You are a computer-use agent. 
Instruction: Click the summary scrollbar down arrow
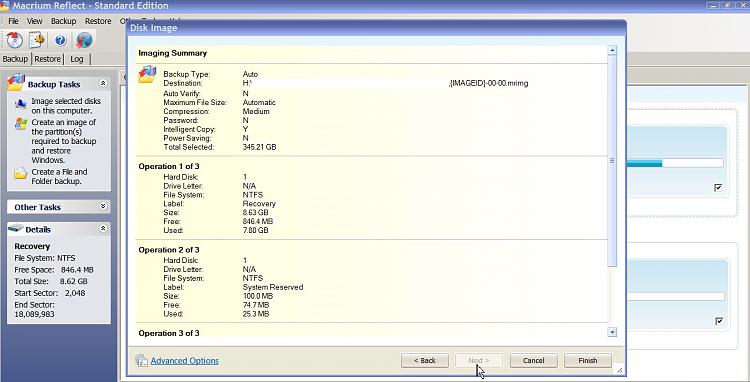pos(612,332)
